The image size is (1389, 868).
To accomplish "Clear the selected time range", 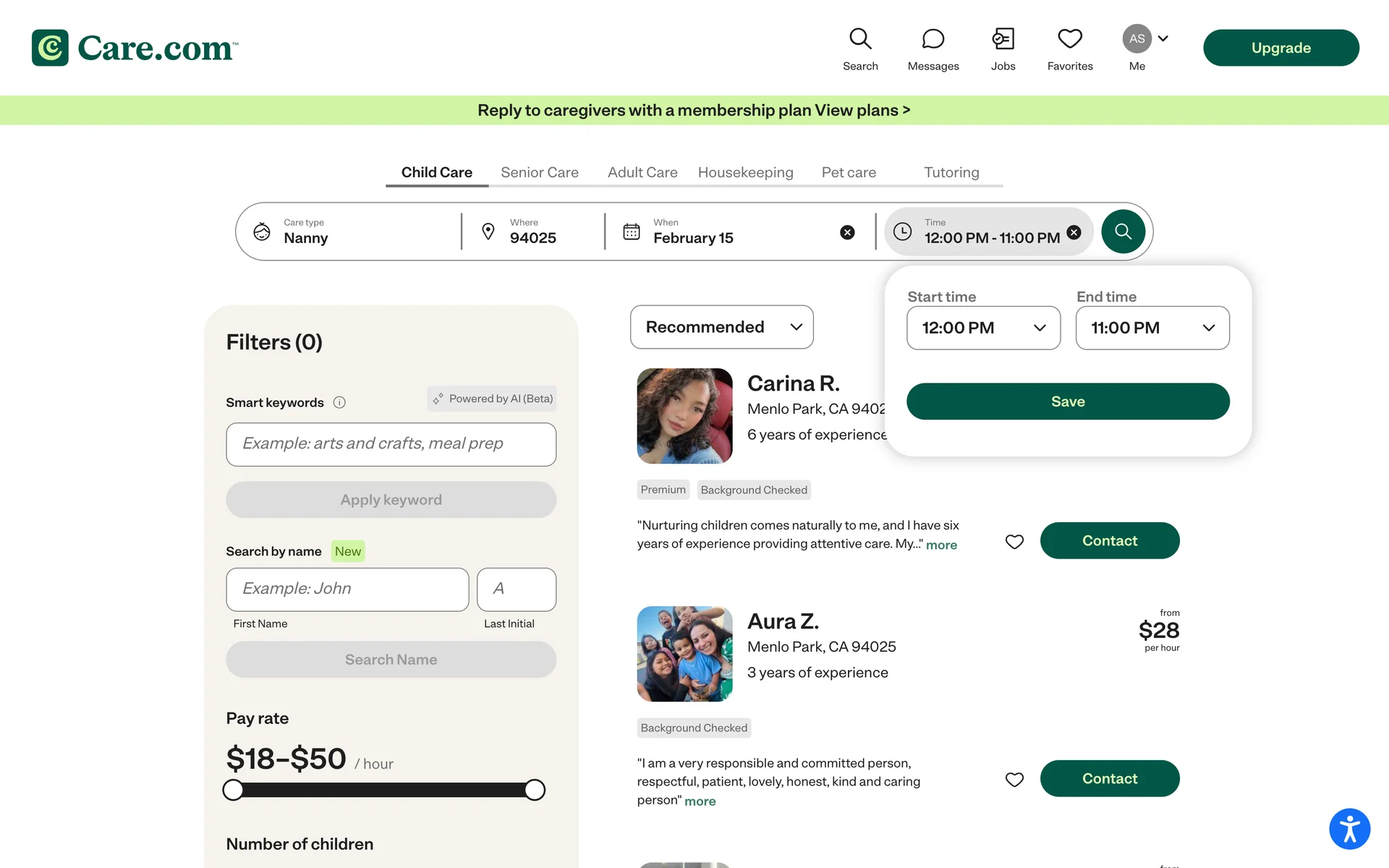I will point(1074,232).
